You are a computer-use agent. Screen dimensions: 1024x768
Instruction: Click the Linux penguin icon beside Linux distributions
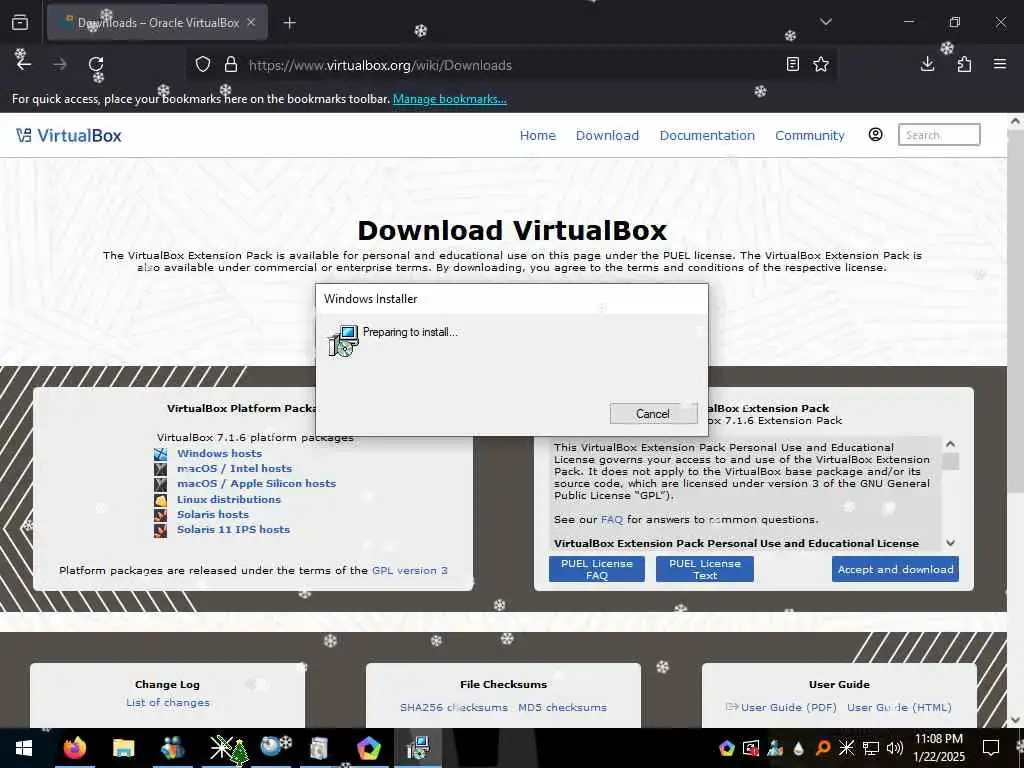pyautogui.click(x=161, y=500)
